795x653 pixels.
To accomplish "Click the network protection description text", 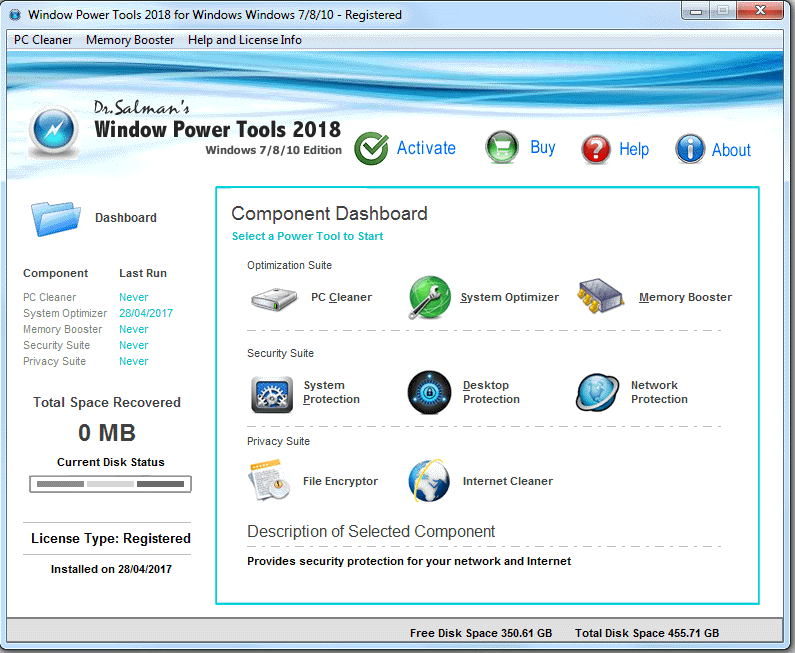I will pos(409,561).
